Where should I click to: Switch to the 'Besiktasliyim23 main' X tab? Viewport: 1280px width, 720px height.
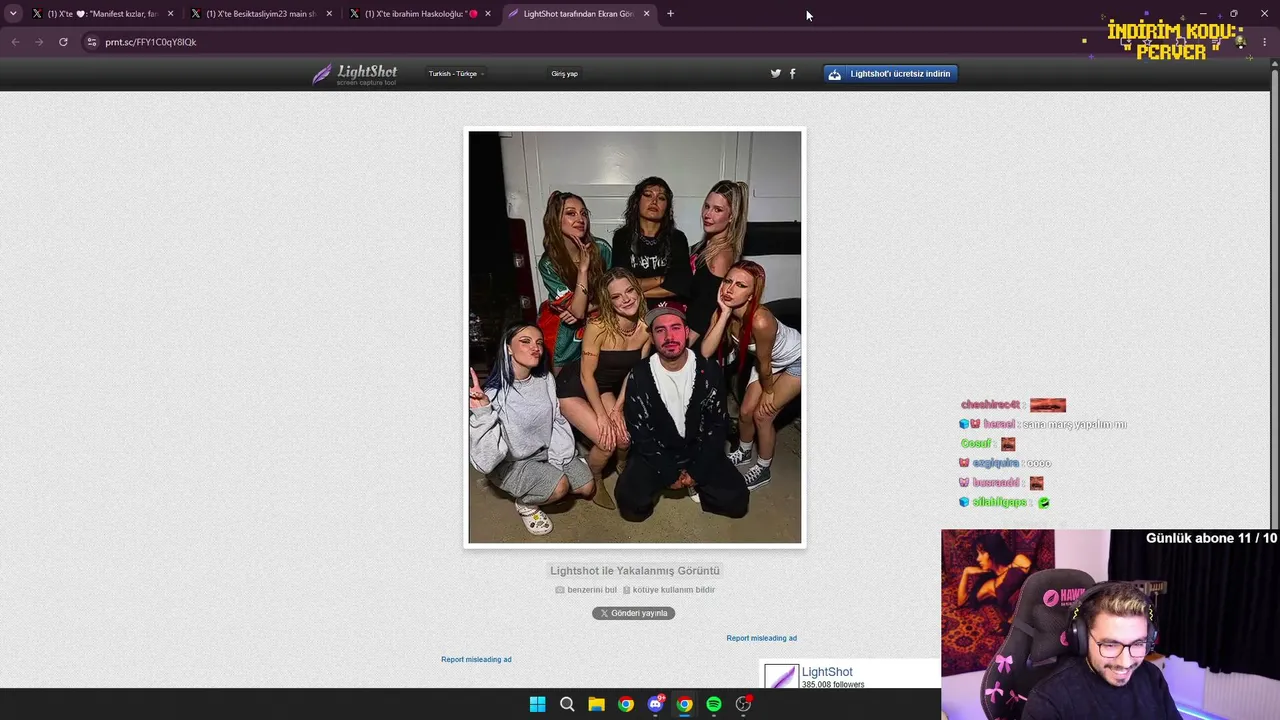click(261, 14)
